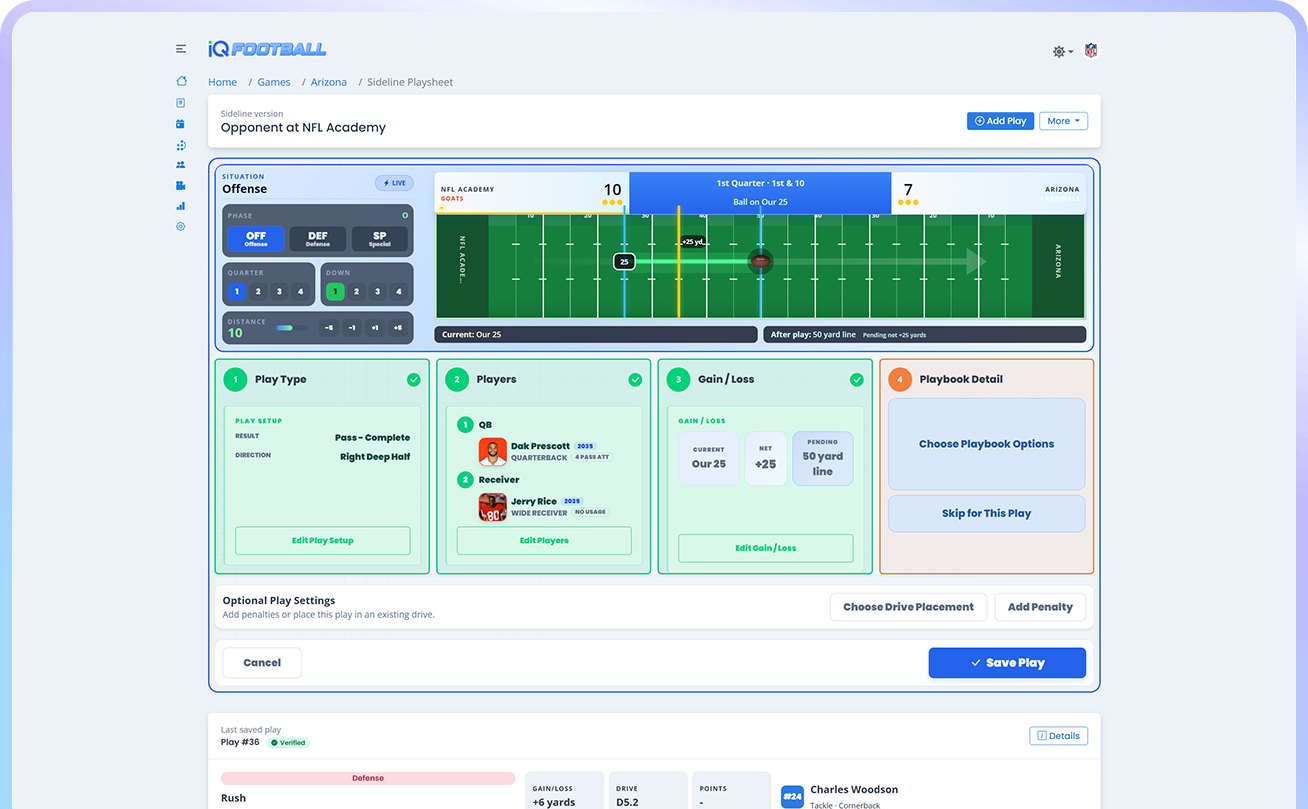Click Choose Drive Placement
The height and width of the screenshot is (809, 1308).
point(908,607)
